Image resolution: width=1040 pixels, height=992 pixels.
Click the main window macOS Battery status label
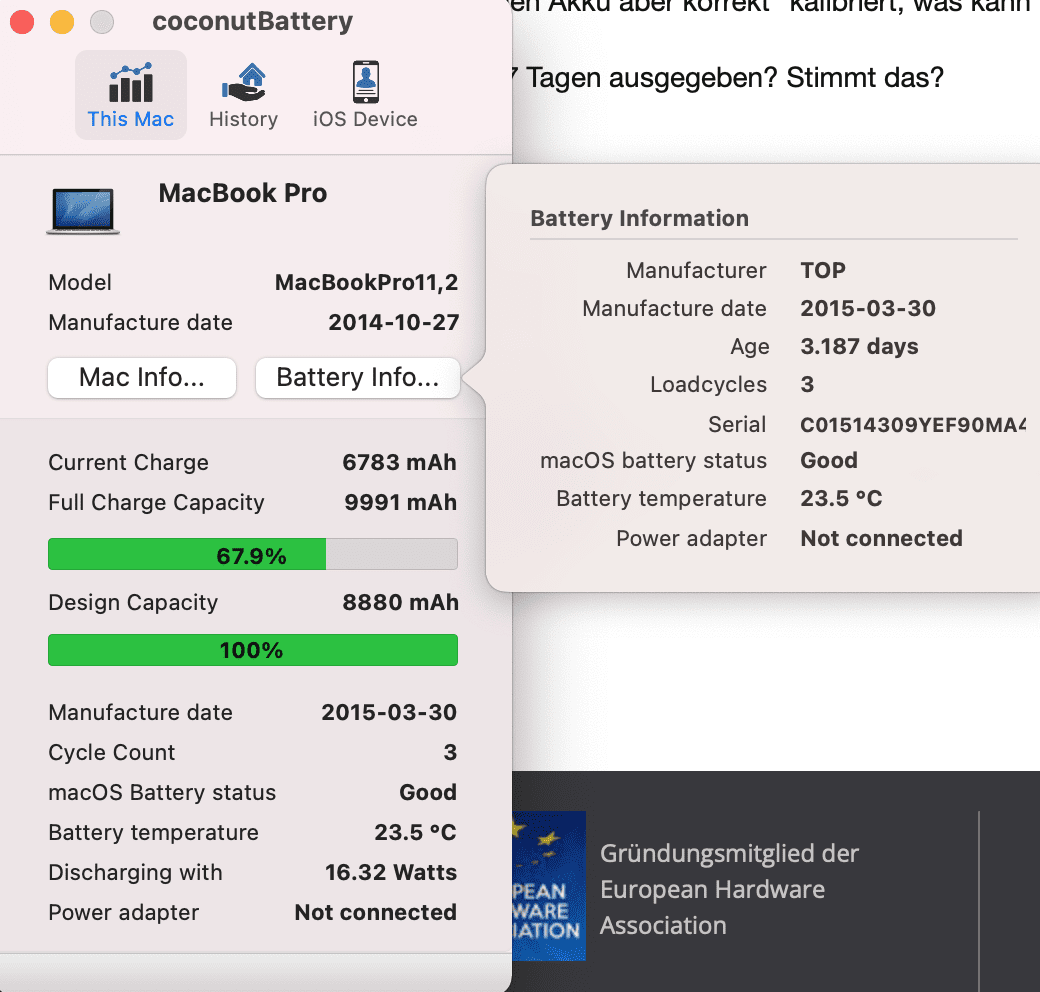click(x=162, y=793)
